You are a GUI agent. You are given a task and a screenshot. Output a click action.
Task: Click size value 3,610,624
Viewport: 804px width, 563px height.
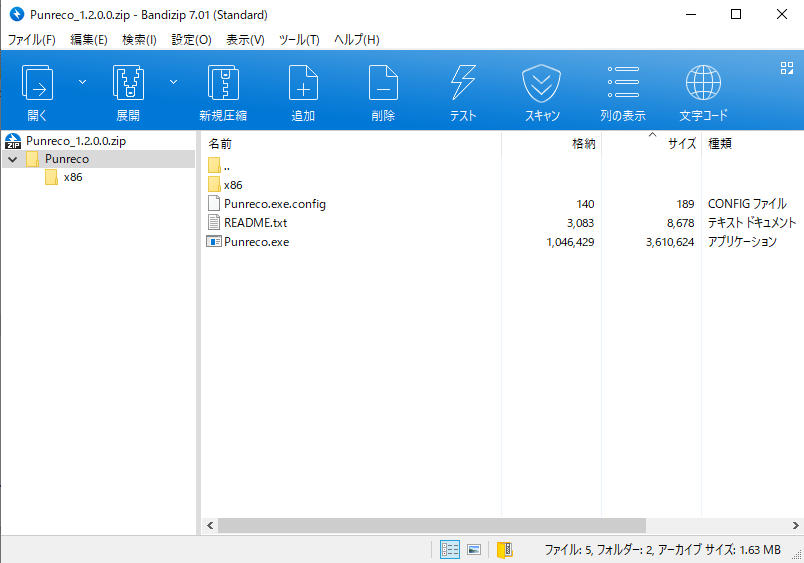[670, 242]
